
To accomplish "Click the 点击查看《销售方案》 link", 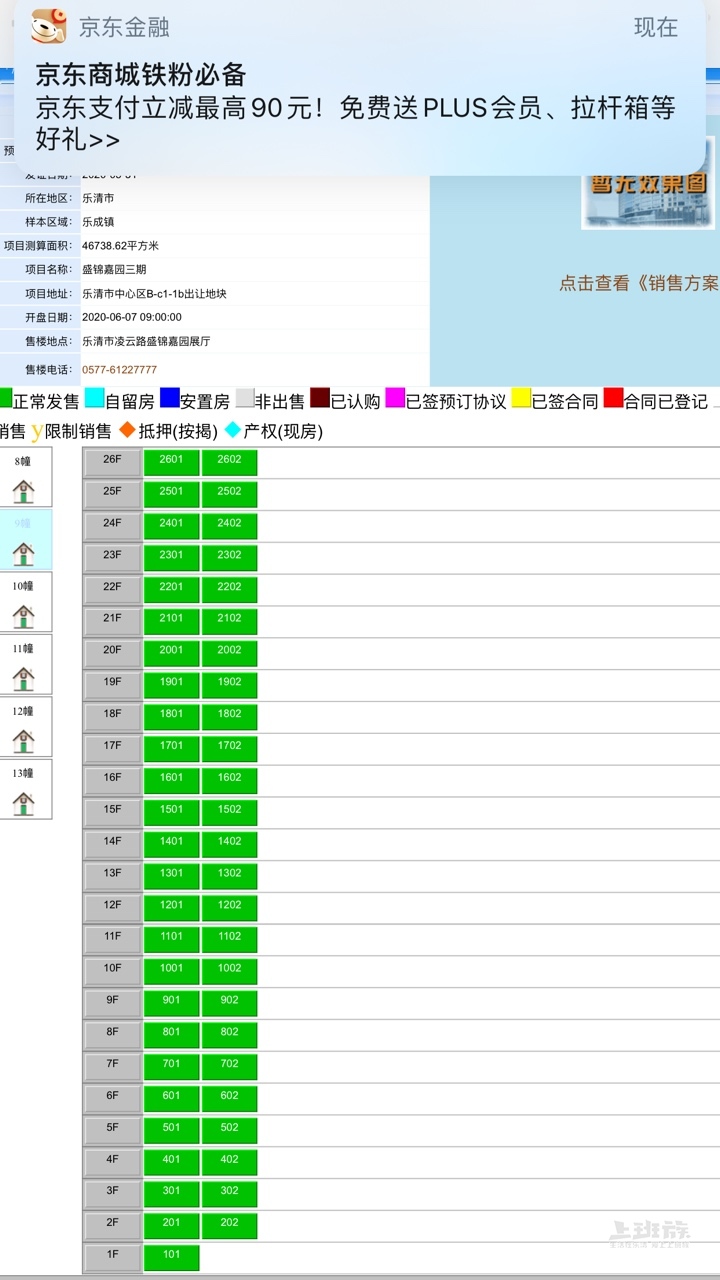I will pyautogui.click(x=638, y=283).
